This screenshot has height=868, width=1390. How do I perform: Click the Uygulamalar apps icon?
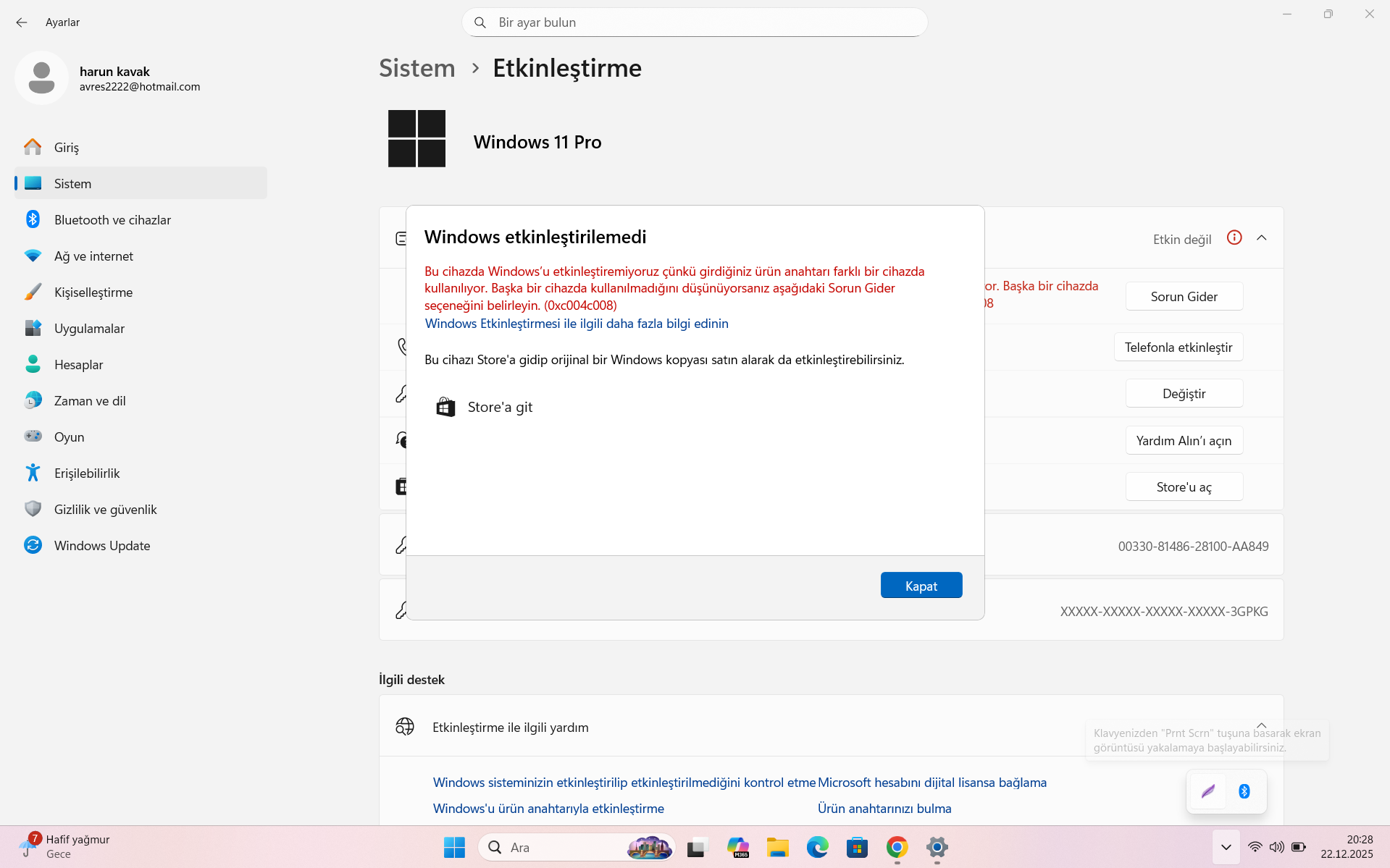pos(33,328)
